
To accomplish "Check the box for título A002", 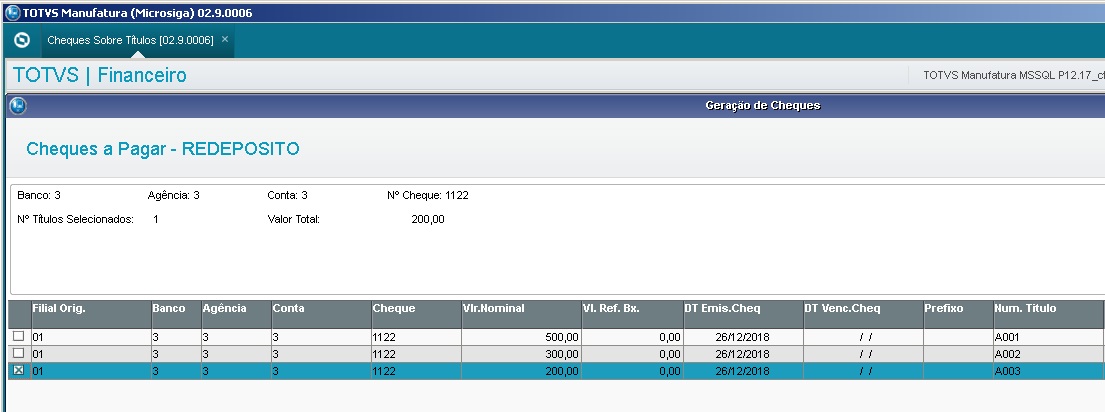I will click(x=18, y=354).
